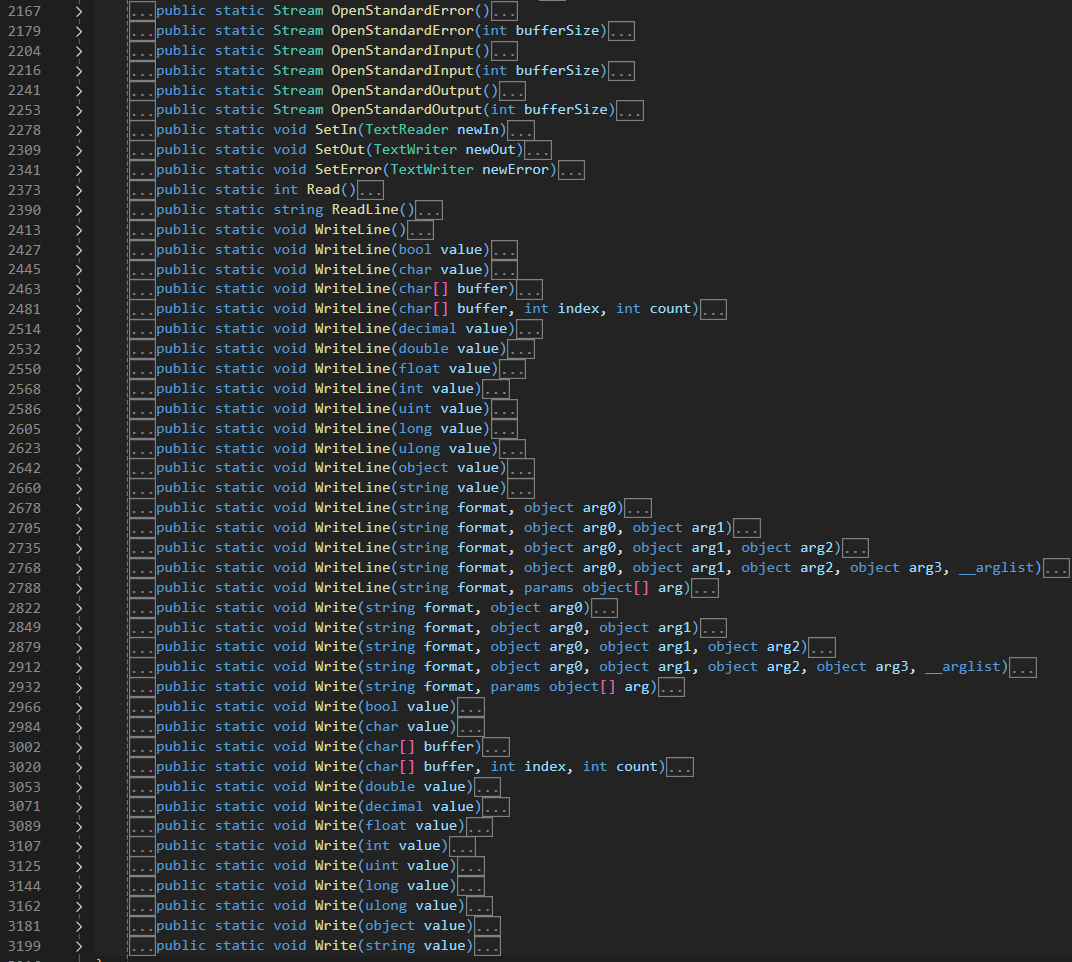Open ellipsis box after int Read()
1072x962 pixels.
pyautogui.click(x=371, y=190)
